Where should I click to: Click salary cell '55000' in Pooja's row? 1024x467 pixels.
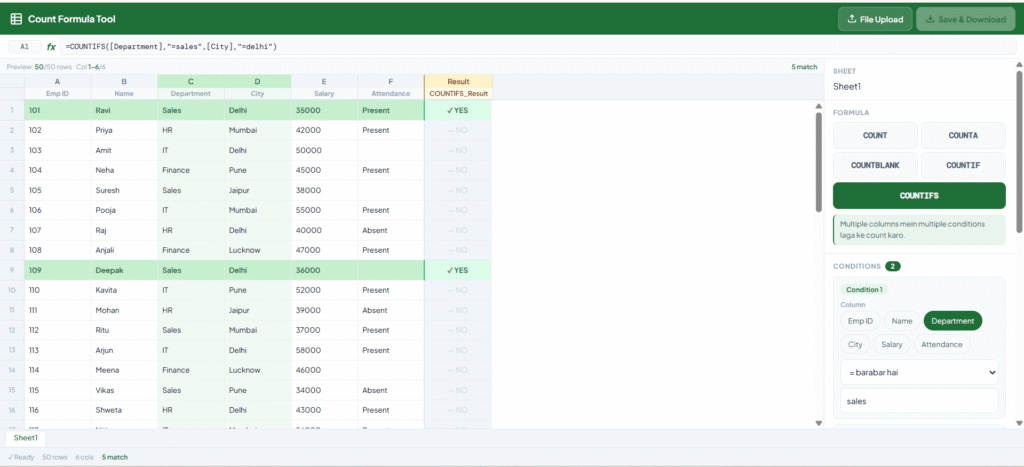[x=324, y=210]
